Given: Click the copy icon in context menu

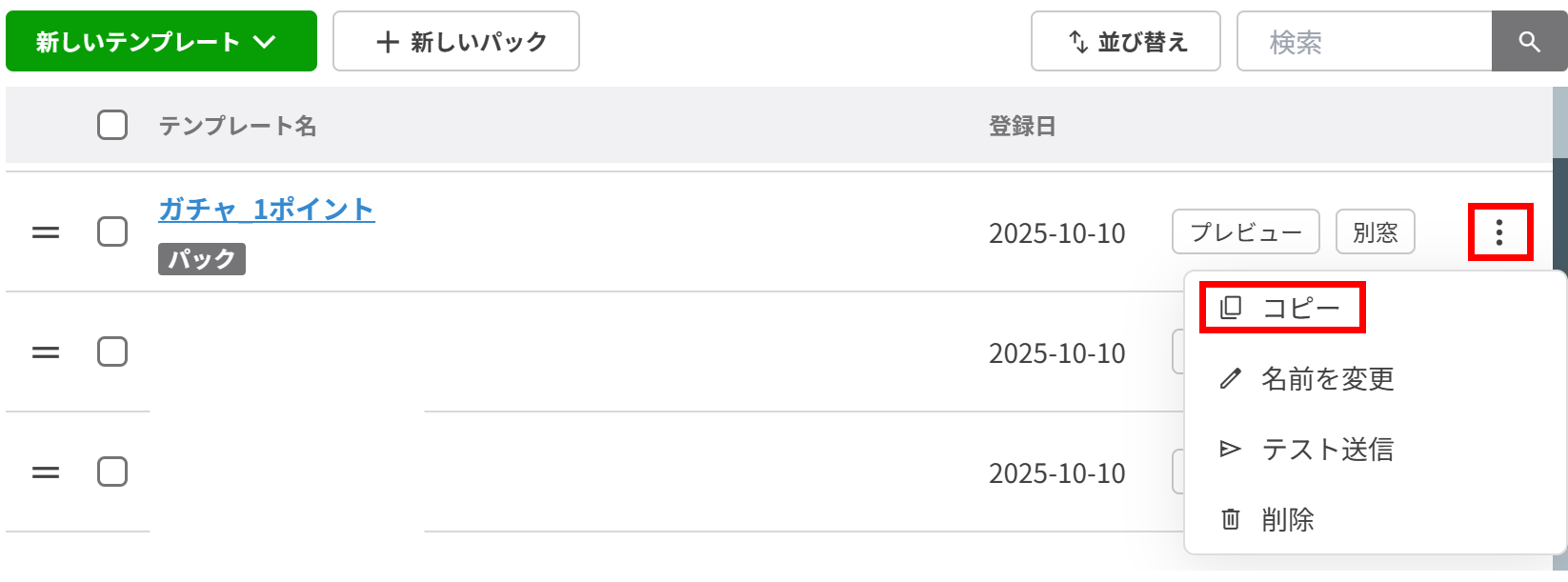Looking at the screenshot, I should pyautogui.click(x=1231, y=308).
